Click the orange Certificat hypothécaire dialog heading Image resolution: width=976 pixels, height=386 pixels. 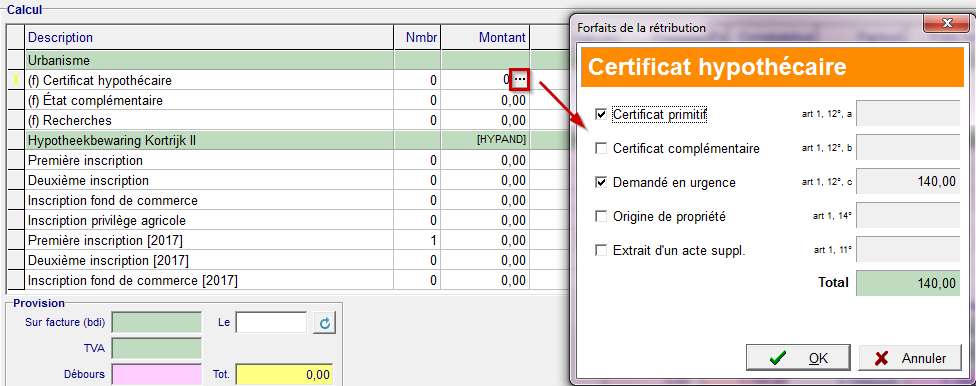tap(771, 67)
